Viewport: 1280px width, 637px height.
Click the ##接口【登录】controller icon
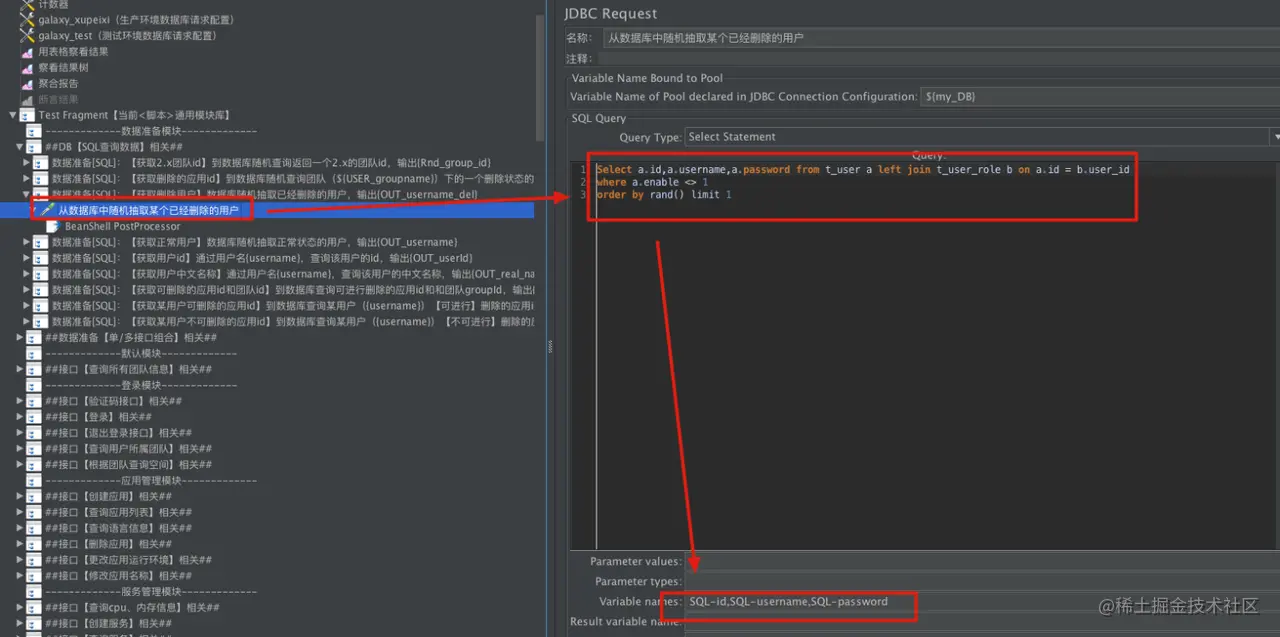click(x=34, y=417)
